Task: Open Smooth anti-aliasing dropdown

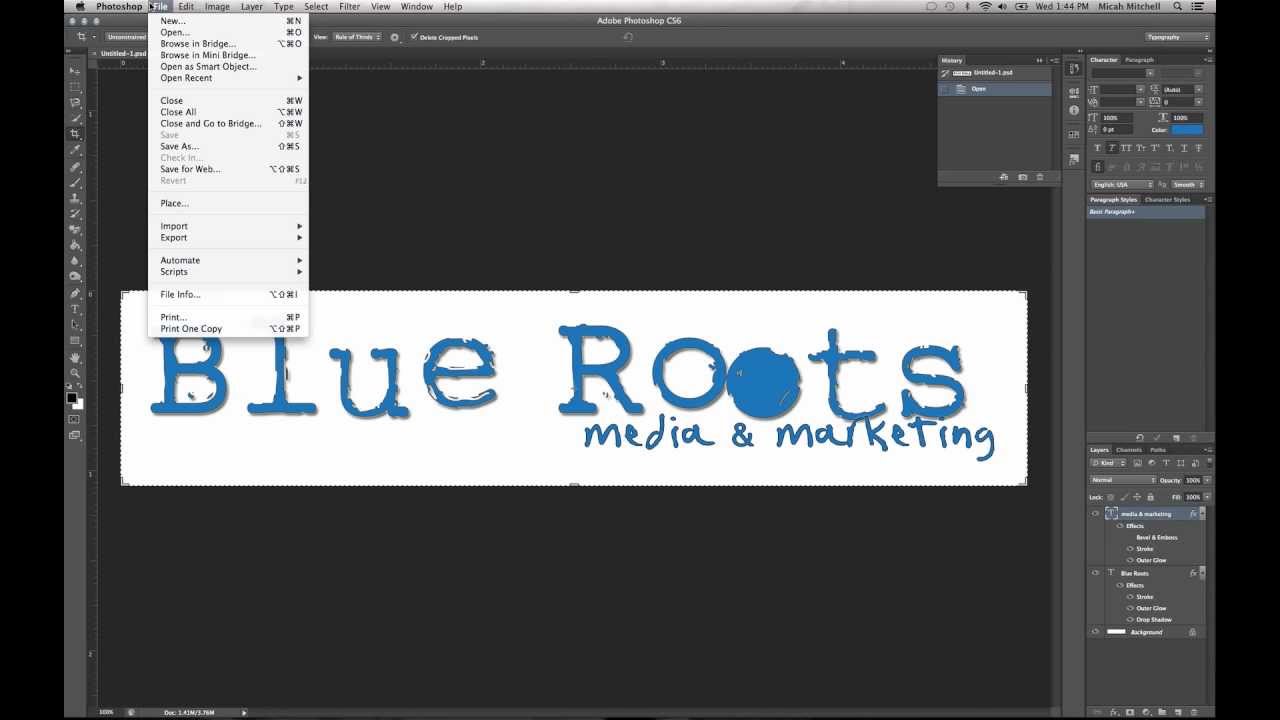Action: (1187, 185)
